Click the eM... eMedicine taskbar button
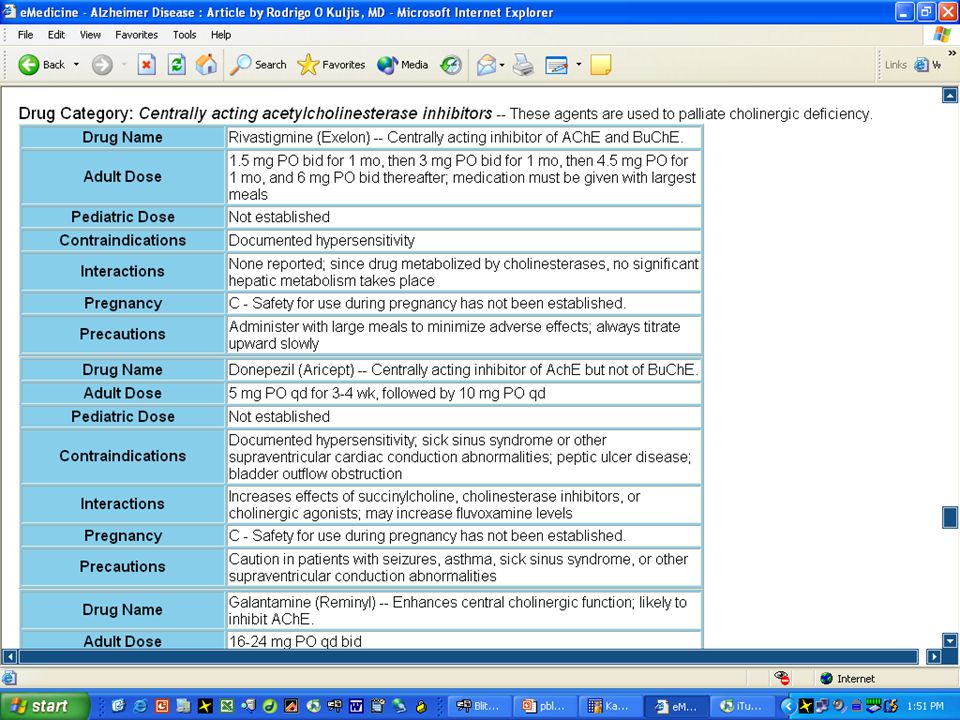 tap(676, 706)
